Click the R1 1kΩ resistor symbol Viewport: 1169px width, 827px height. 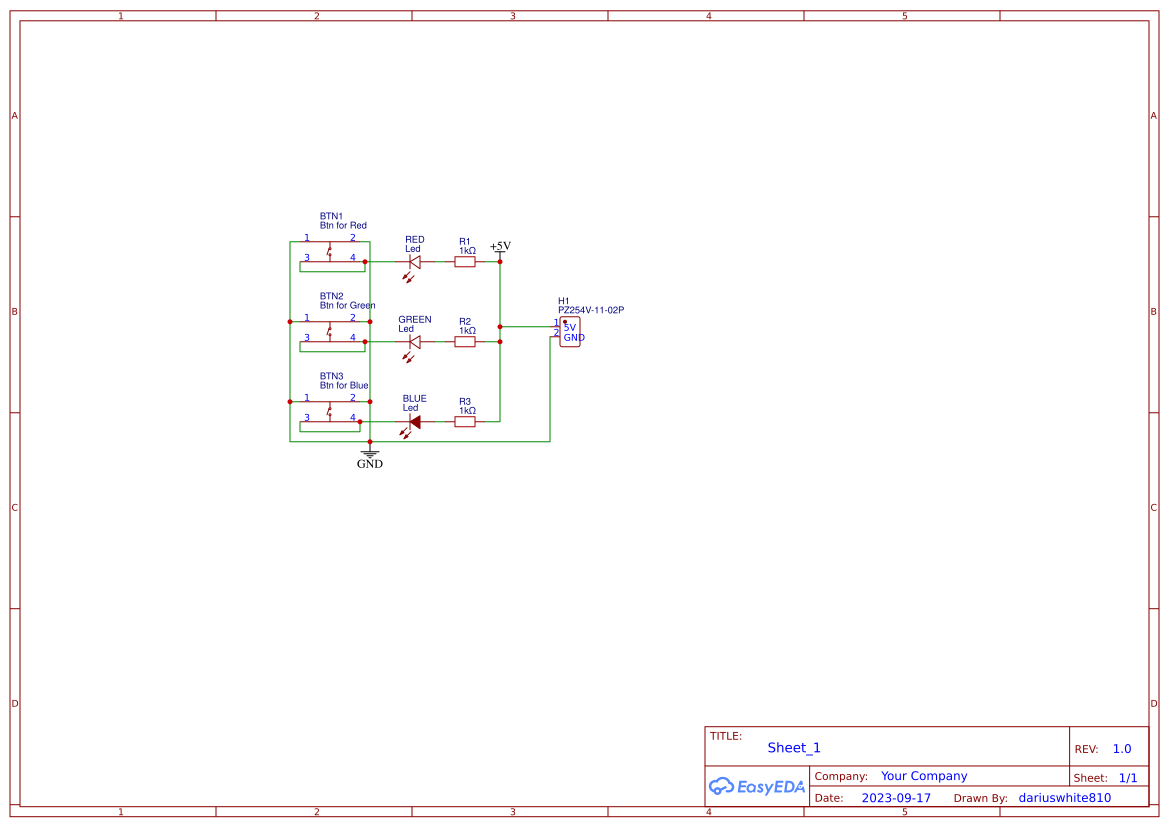(464, 261)
